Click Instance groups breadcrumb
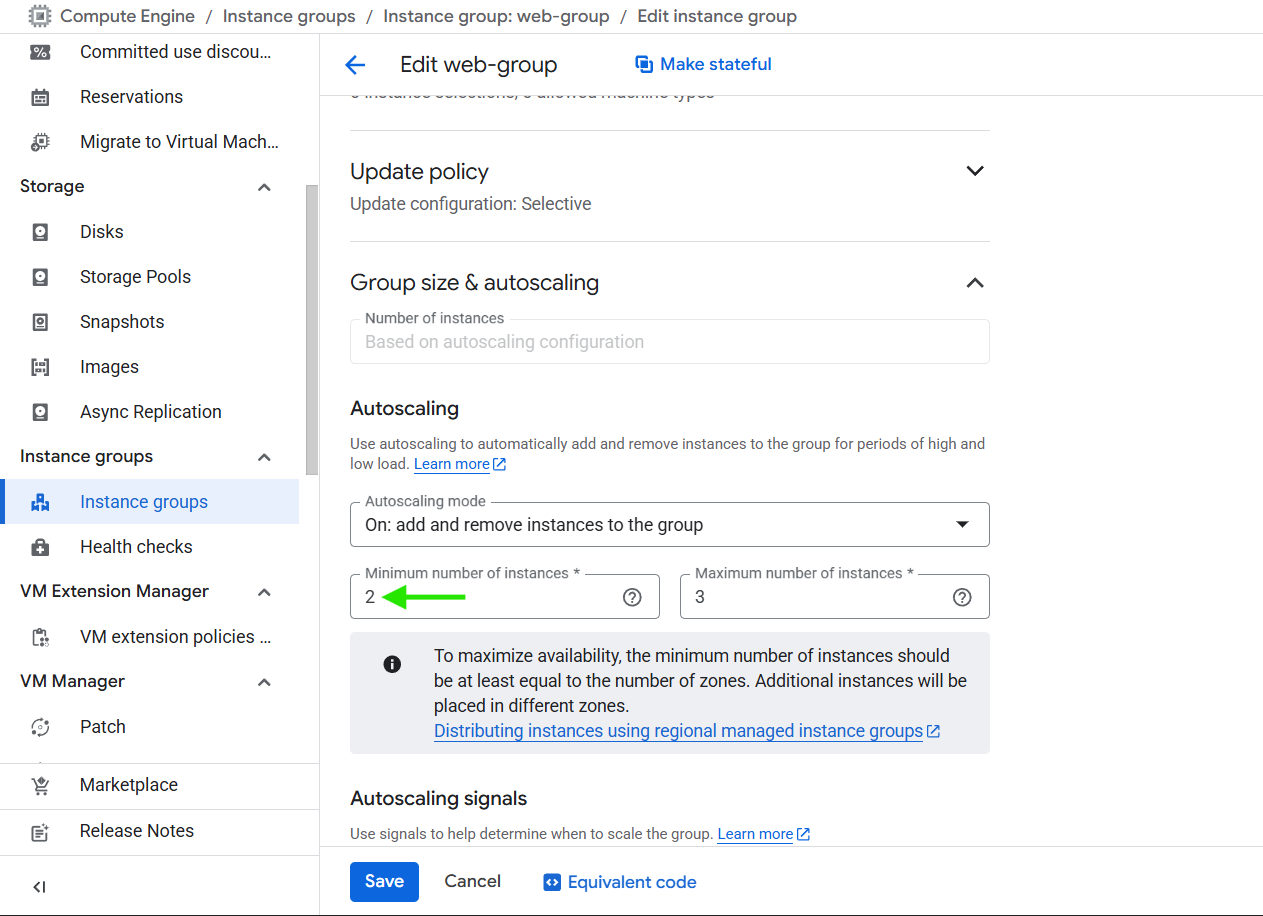 click(289, 16)
